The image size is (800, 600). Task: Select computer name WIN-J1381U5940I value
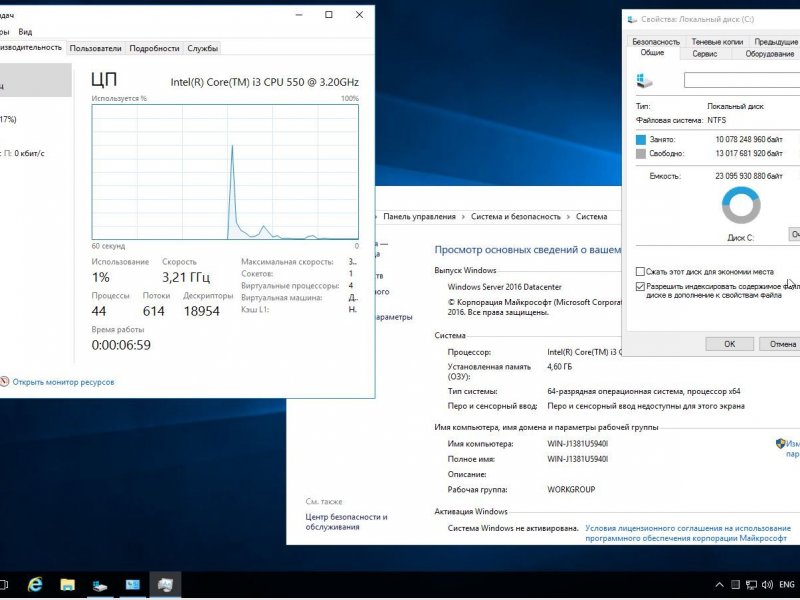(x=578, y=444)
